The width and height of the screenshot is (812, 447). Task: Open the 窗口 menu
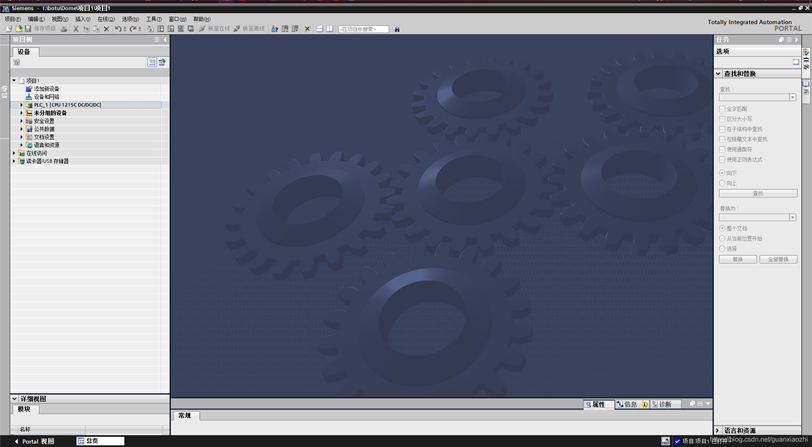[x=177, y=19]
